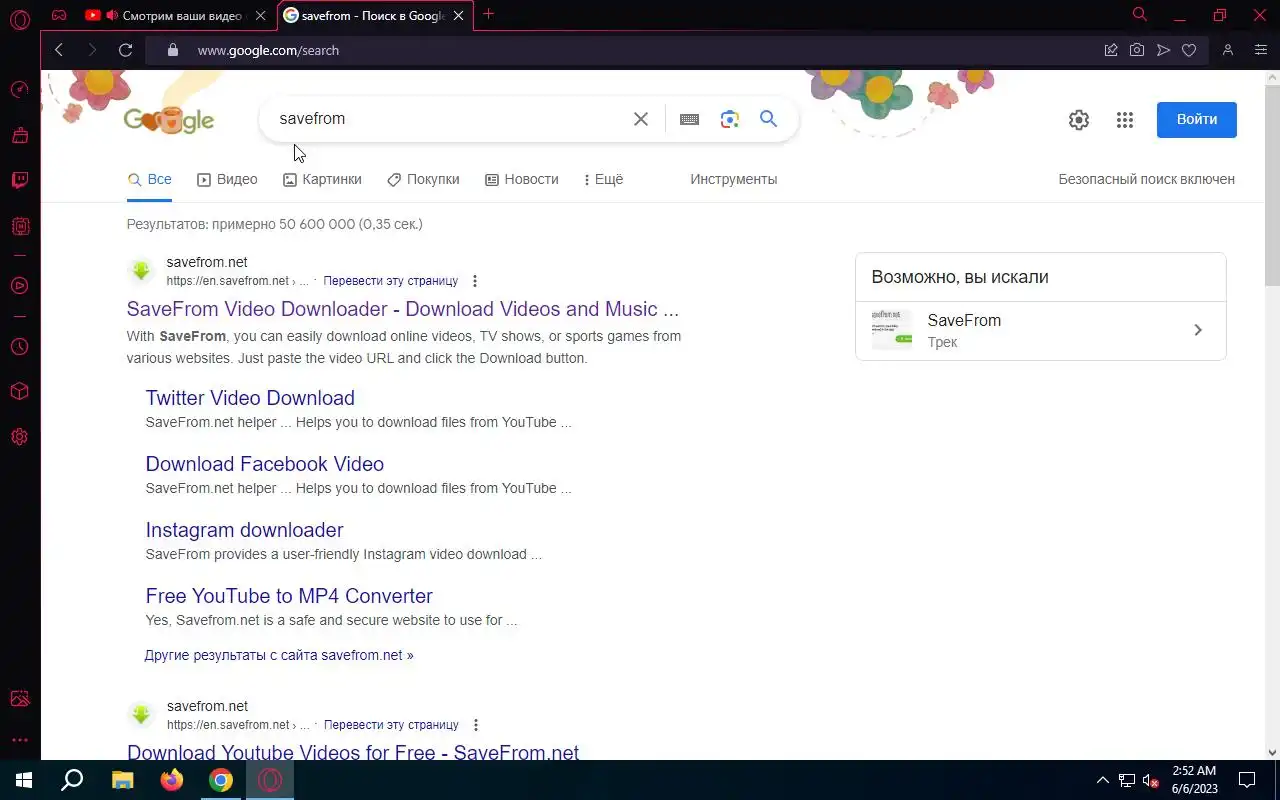The height and width of the screenshot is (800, 1280).
Task: Close the YouTube tab
Action: (x=260, y=16)
